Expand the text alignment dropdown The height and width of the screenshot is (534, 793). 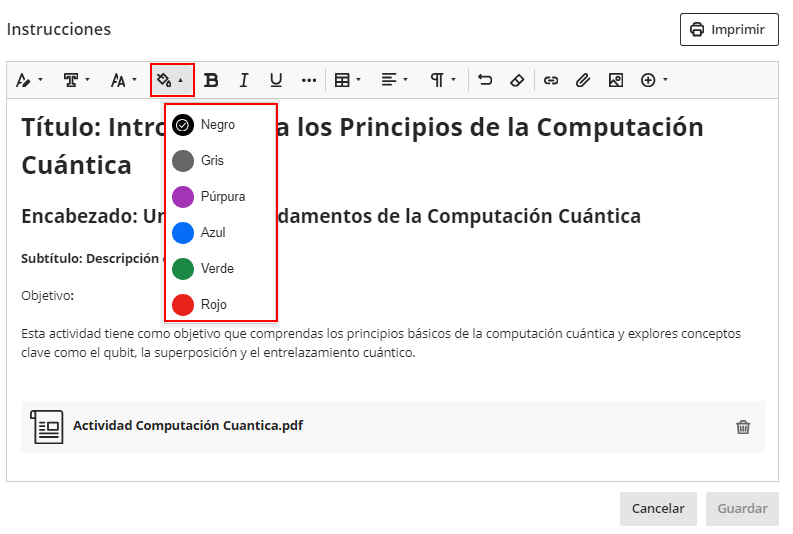[394, 80]
